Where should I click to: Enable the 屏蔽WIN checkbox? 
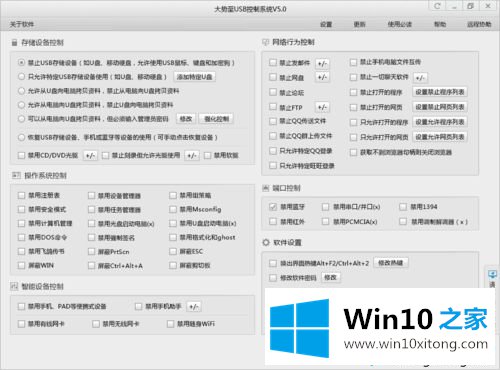click(21, 265)
